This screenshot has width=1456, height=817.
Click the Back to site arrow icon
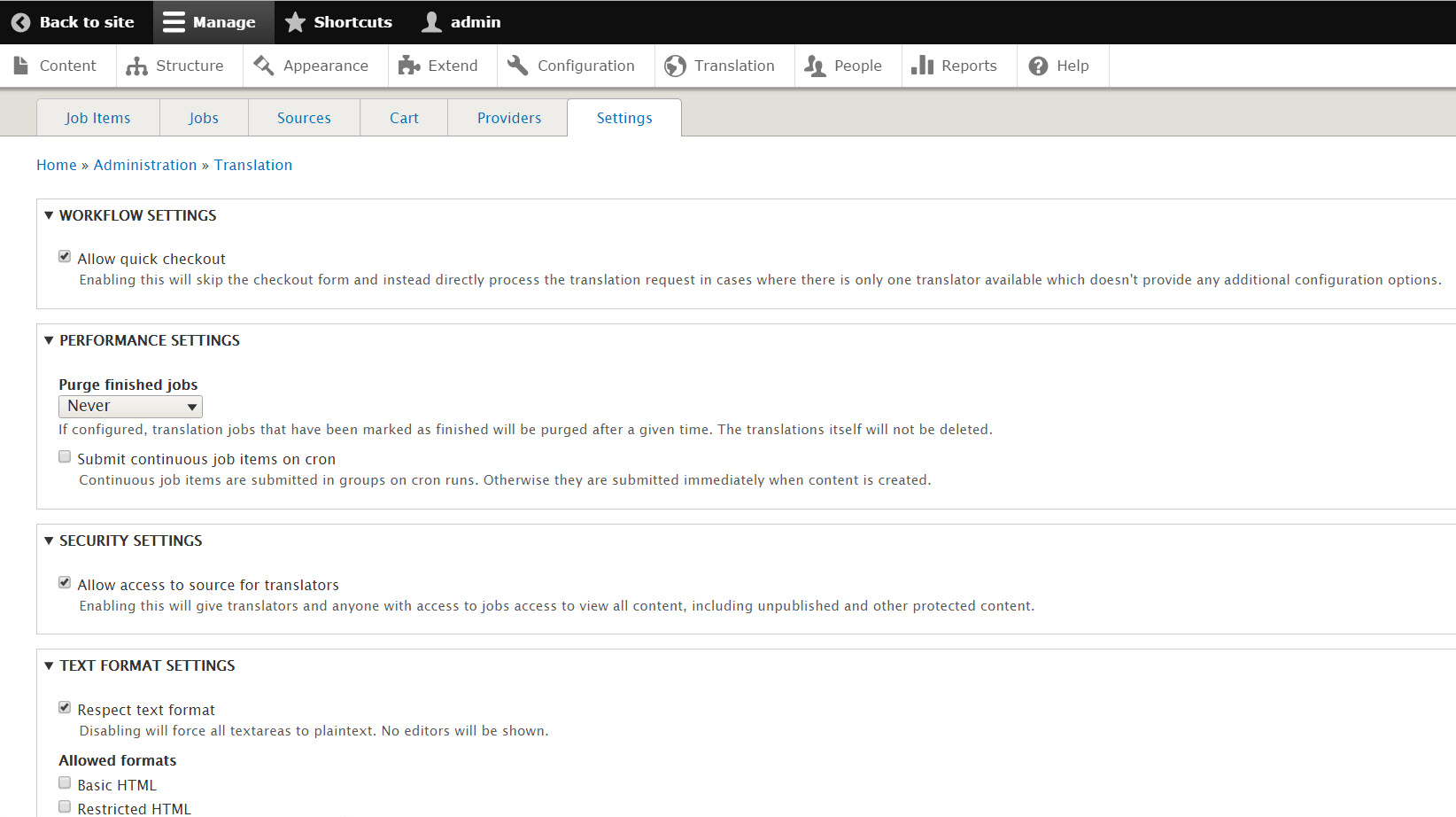point(21,22)
